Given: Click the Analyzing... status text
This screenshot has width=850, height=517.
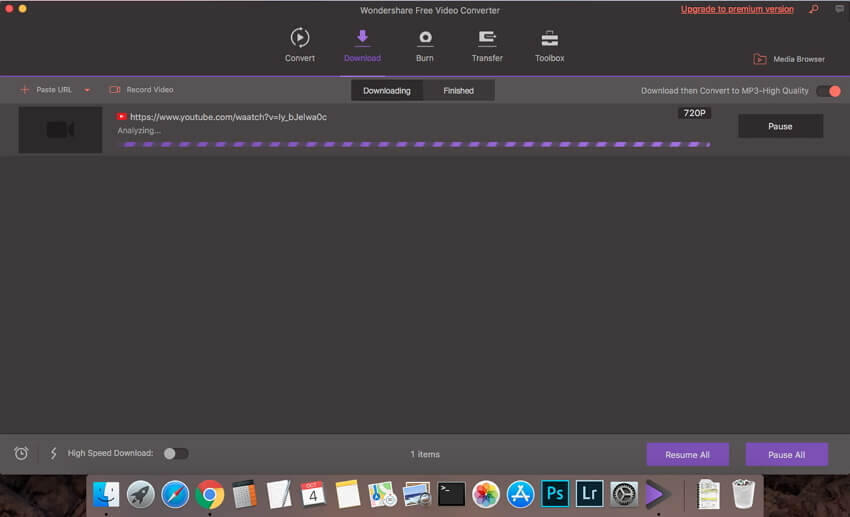Looking at the screenshot, I should point(139,131).
